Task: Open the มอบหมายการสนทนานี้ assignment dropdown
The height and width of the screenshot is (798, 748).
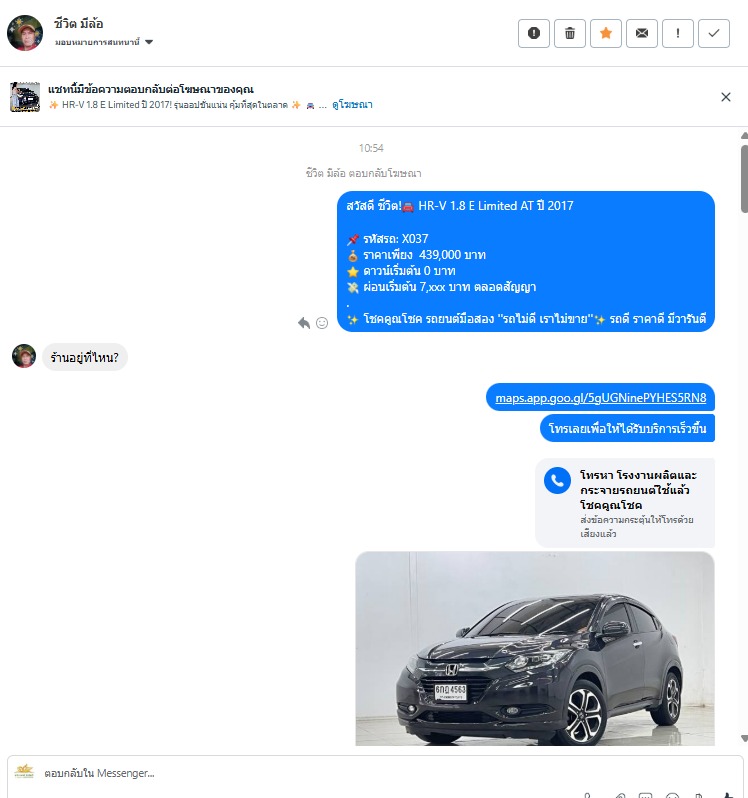Action: point(104,42)
